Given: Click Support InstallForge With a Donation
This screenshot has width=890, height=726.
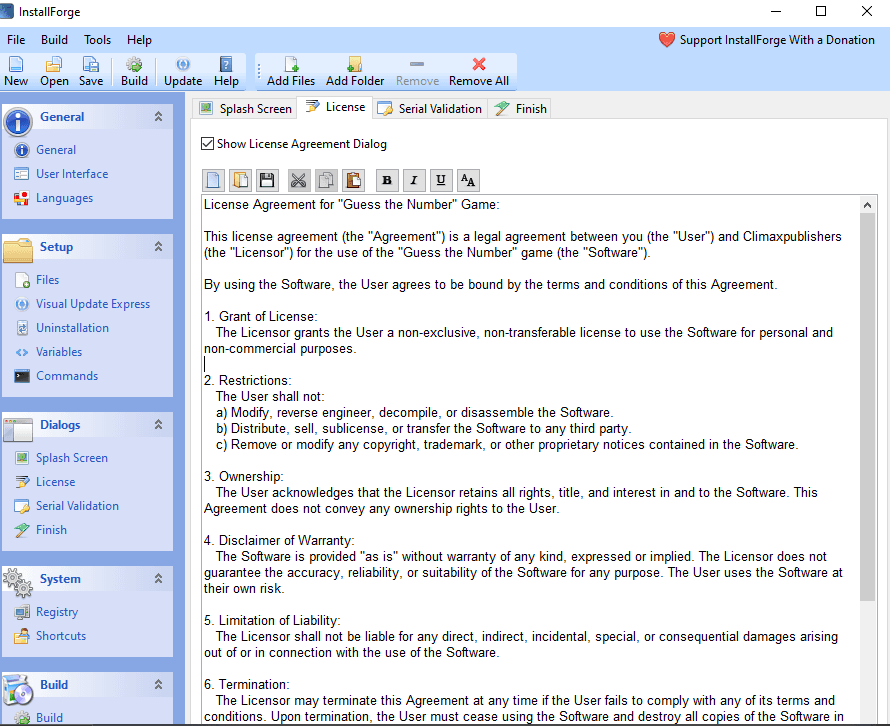Looking at the screenshot, I should [767, 40].
